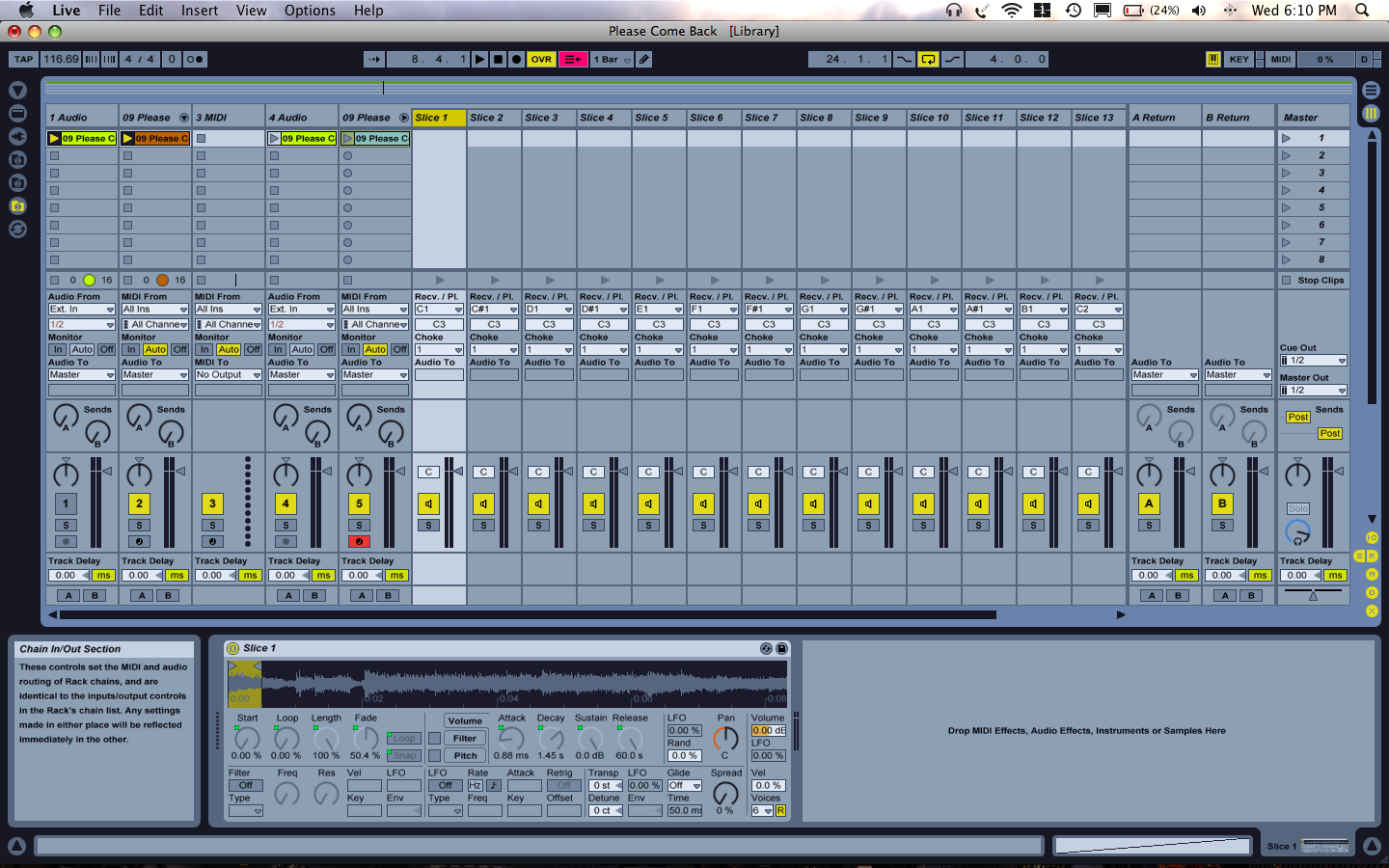The height and width of the screenshot is (868, 1389).
Task: Open the 1 Bar quantization dropdown
Action: (612, 59)
